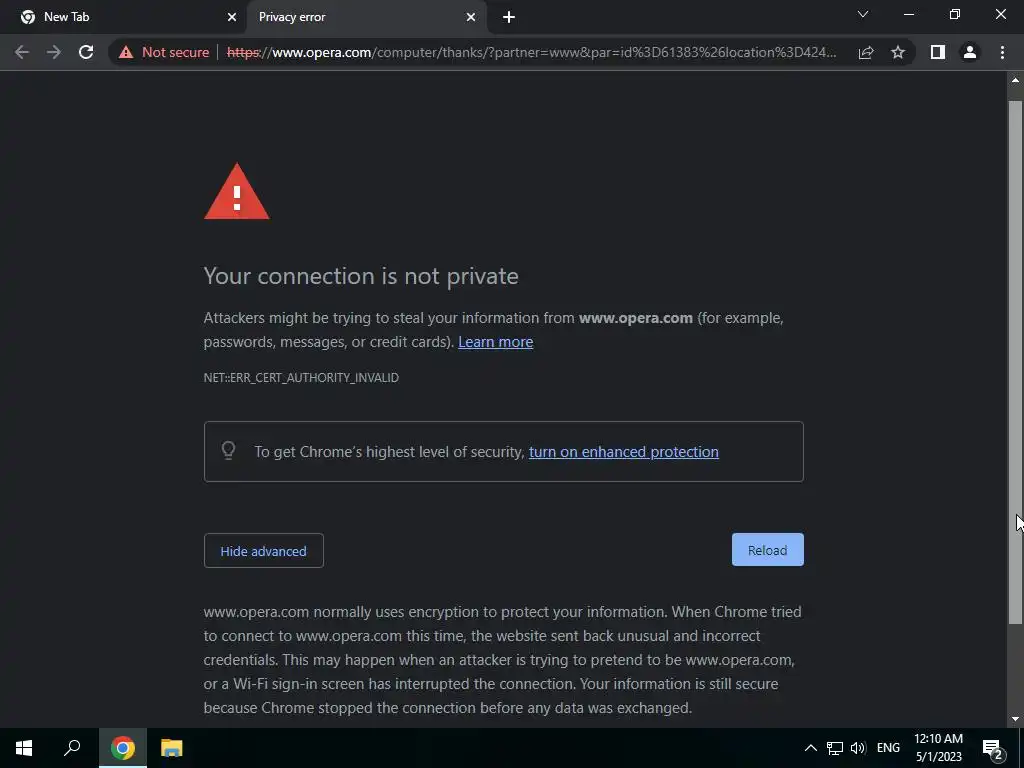Open the Windows Start menu
Screen dimensions: 1024x768
[x=24, y=748]
